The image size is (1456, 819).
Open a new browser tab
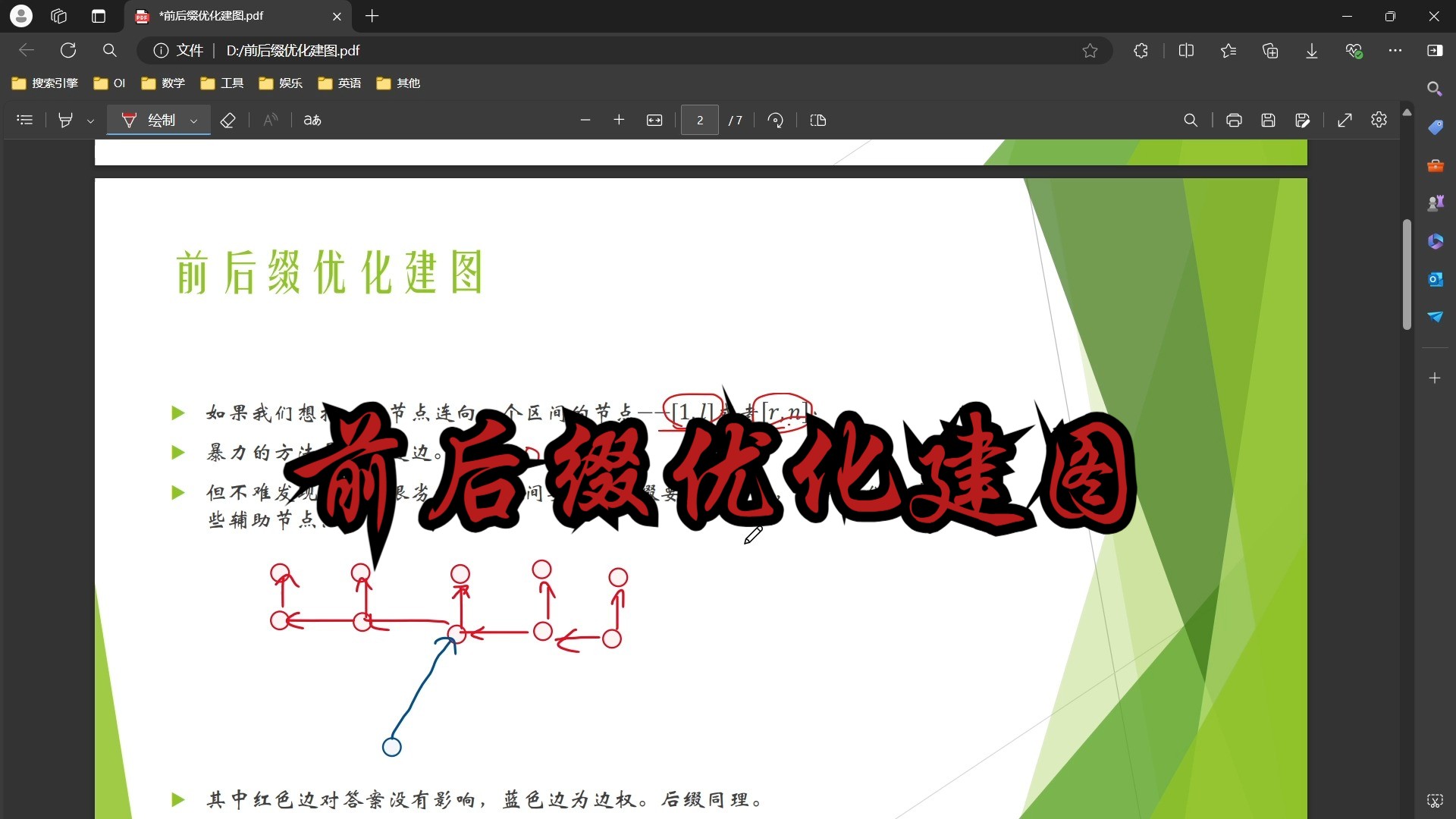pyautogui.click(x=372, y=16)
